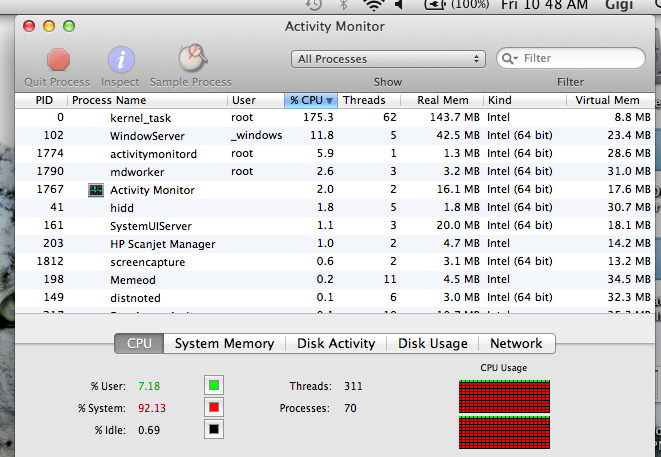The width and height of the screenshot is (661, 457).
Task: Sort by Virtual Mem column header
Action: tap(610, 100)
